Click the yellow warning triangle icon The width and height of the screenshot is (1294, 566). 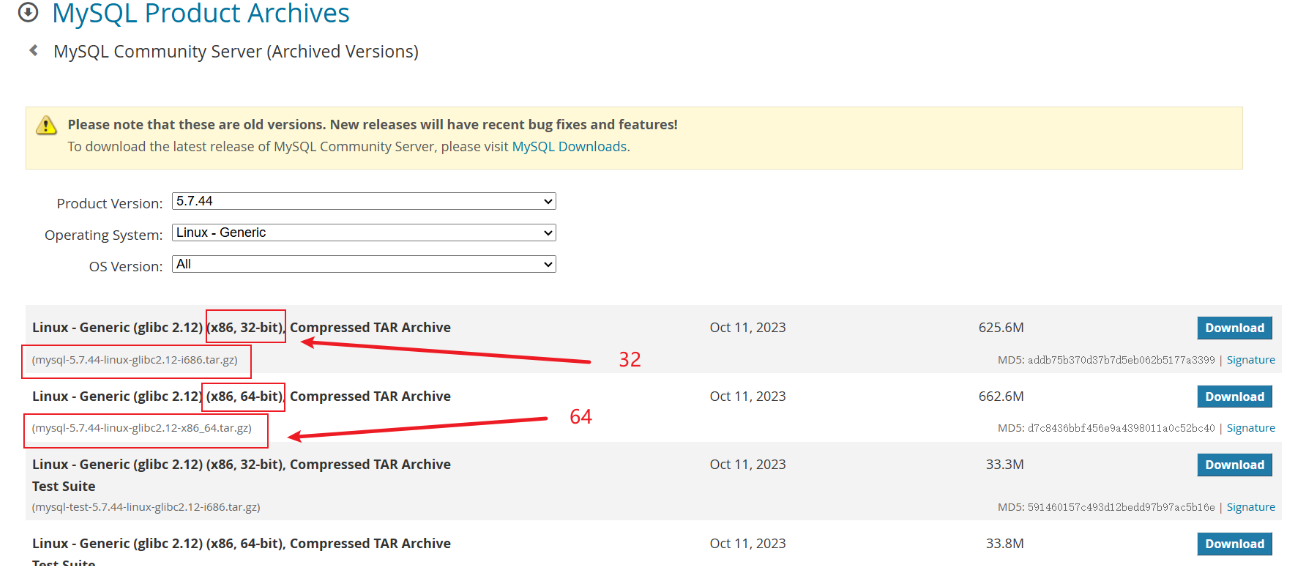point(47,125)
